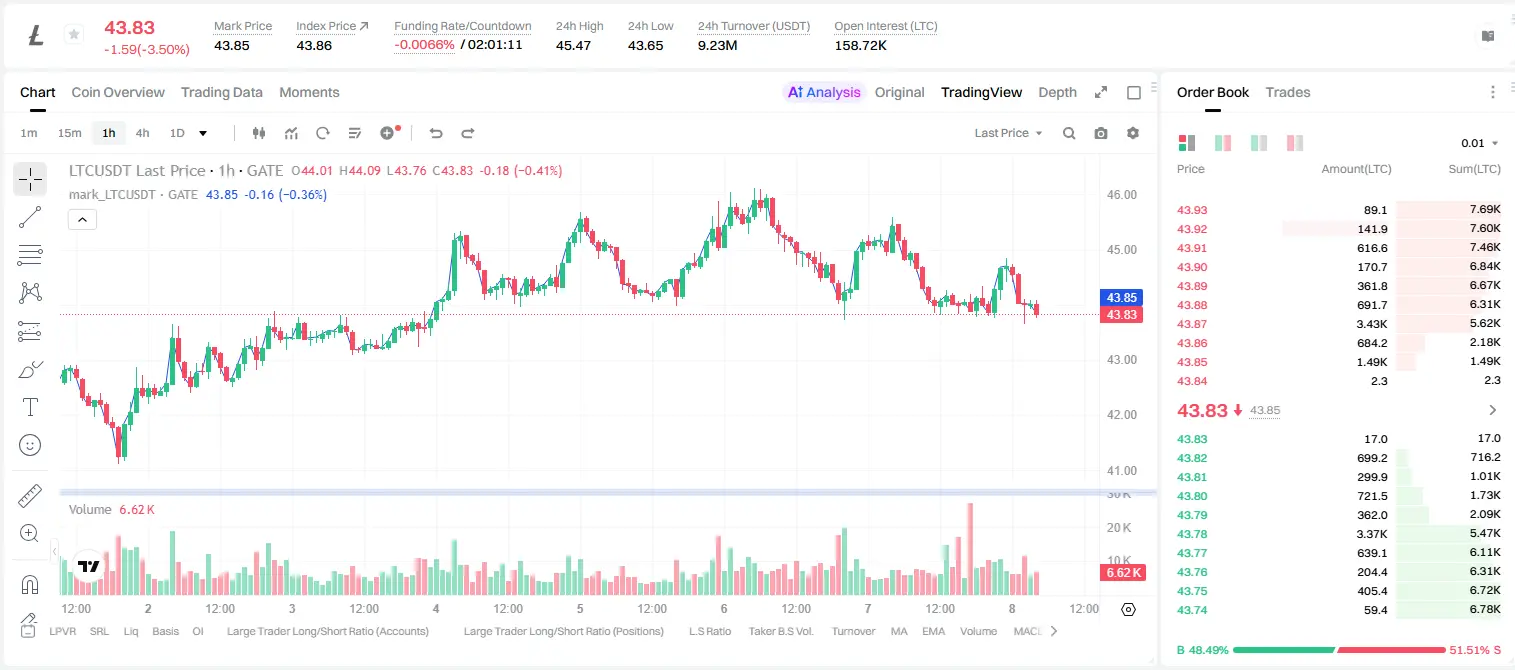Switch chart view to Depth

point(1057,92)
